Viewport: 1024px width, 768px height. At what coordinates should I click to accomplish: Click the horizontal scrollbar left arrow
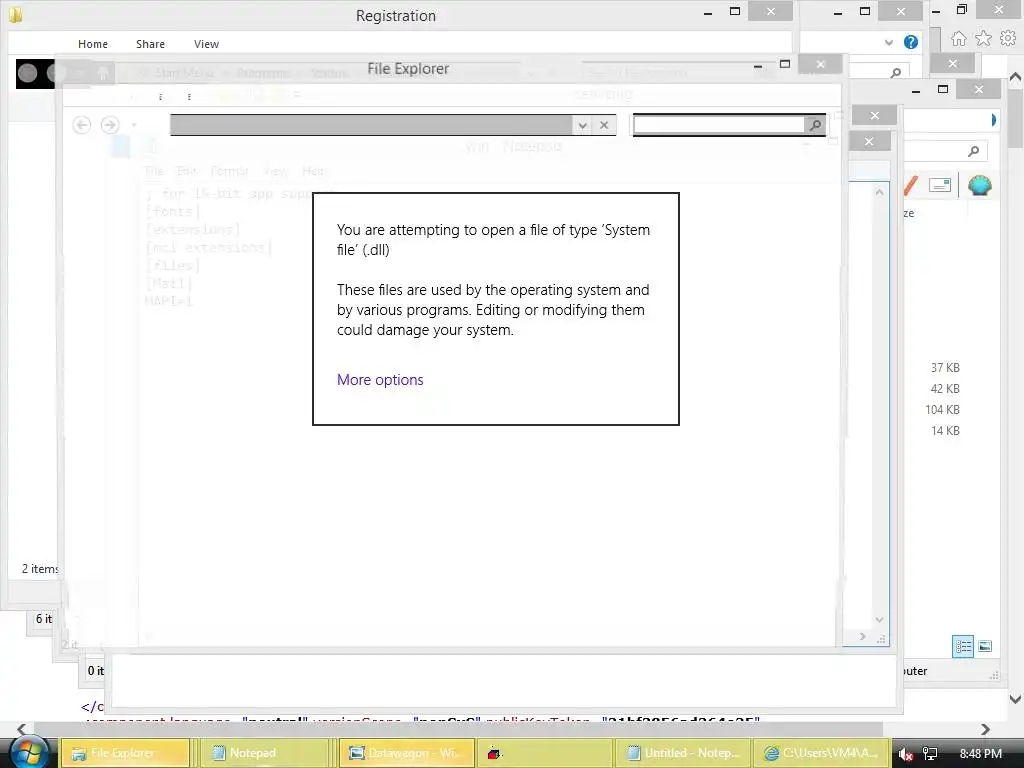[x=21, y=729]
